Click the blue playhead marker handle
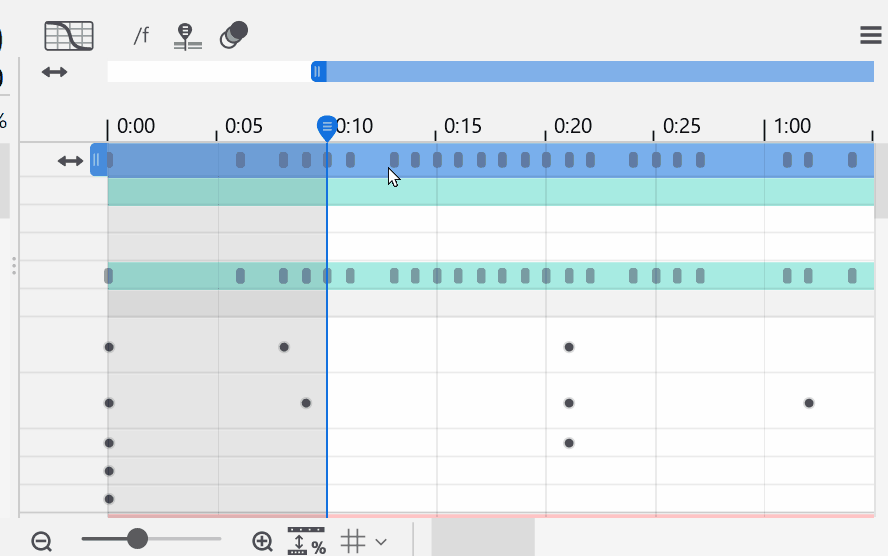Viewport: 888px width, 556px height. click(327, 127)
